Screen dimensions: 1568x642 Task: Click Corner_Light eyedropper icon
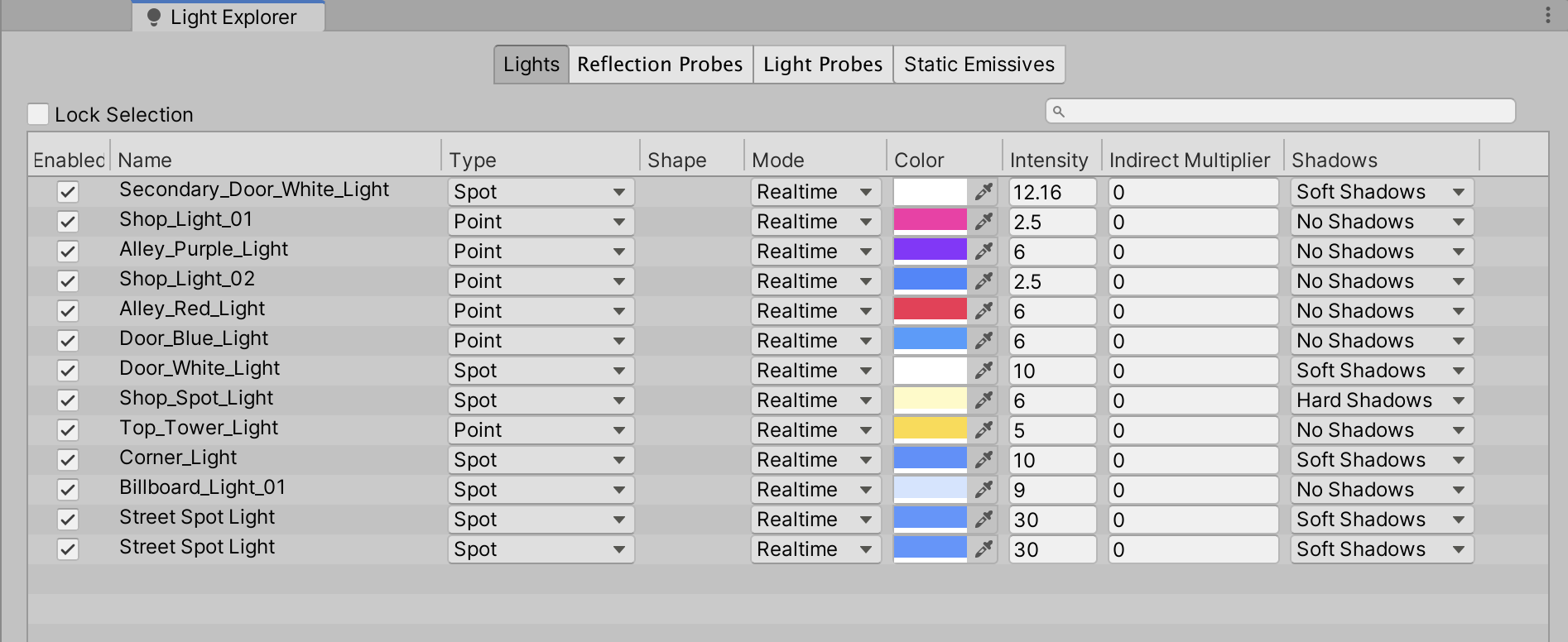984,460
